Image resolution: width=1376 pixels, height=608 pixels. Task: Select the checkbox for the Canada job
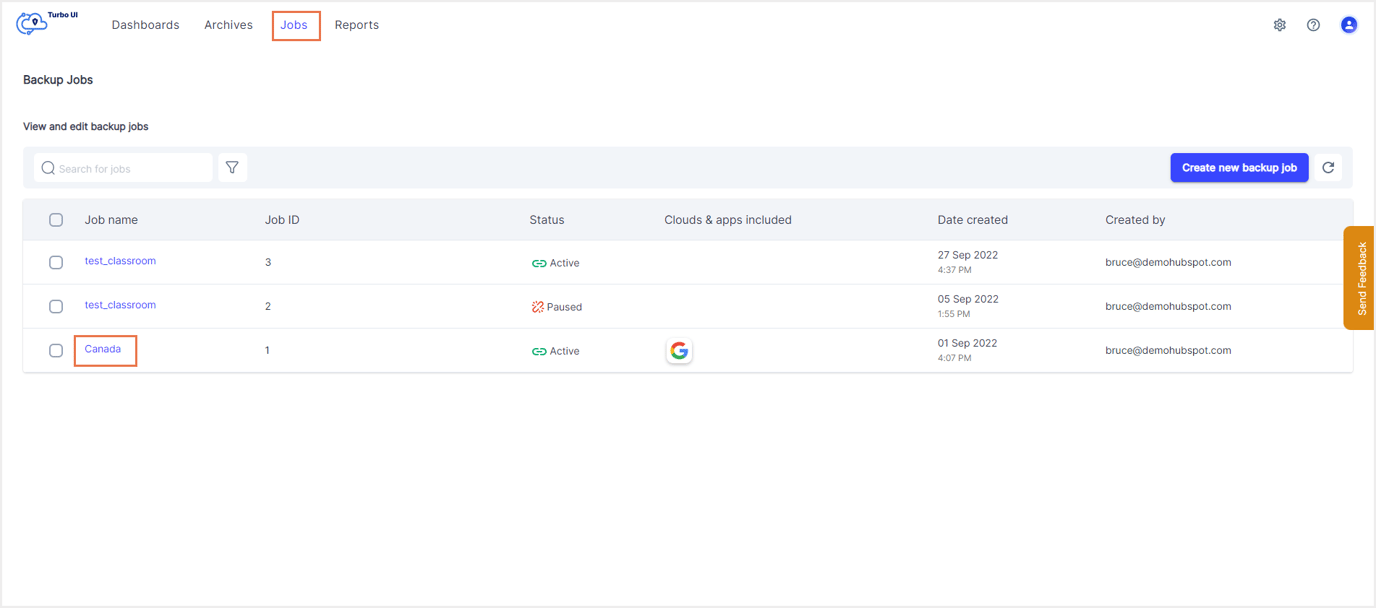(56, 350)
